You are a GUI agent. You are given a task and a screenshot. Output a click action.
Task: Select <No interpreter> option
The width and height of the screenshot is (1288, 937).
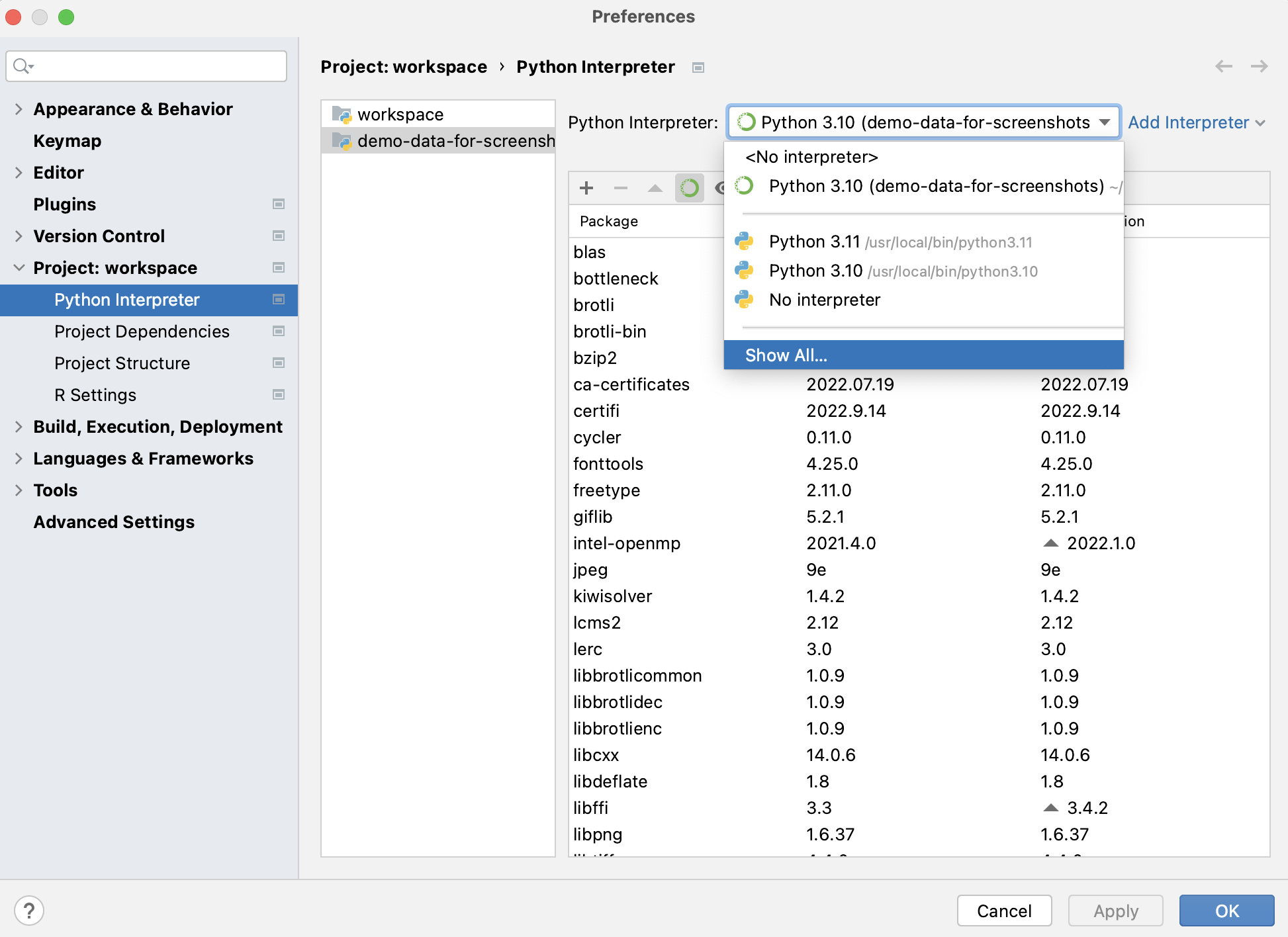pos(924,157)
